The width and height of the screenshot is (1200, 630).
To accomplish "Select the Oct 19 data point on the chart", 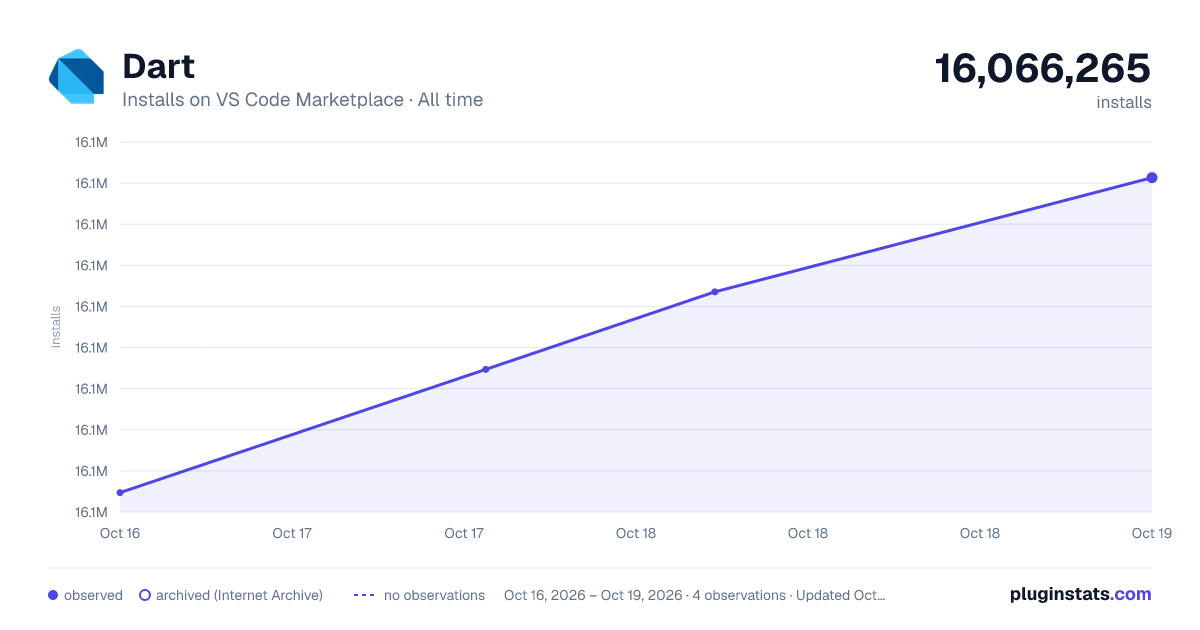I will point(1152,178).
